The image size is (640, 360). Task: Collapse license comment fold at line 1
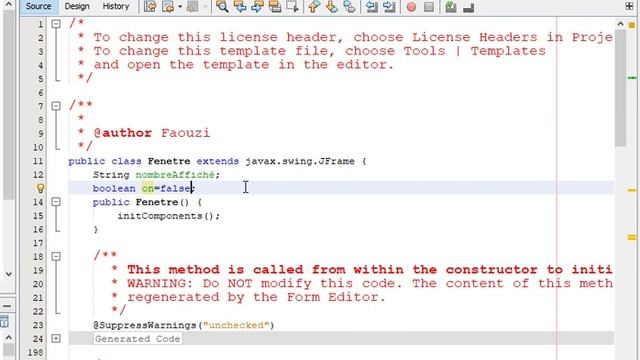coord(56,24)
